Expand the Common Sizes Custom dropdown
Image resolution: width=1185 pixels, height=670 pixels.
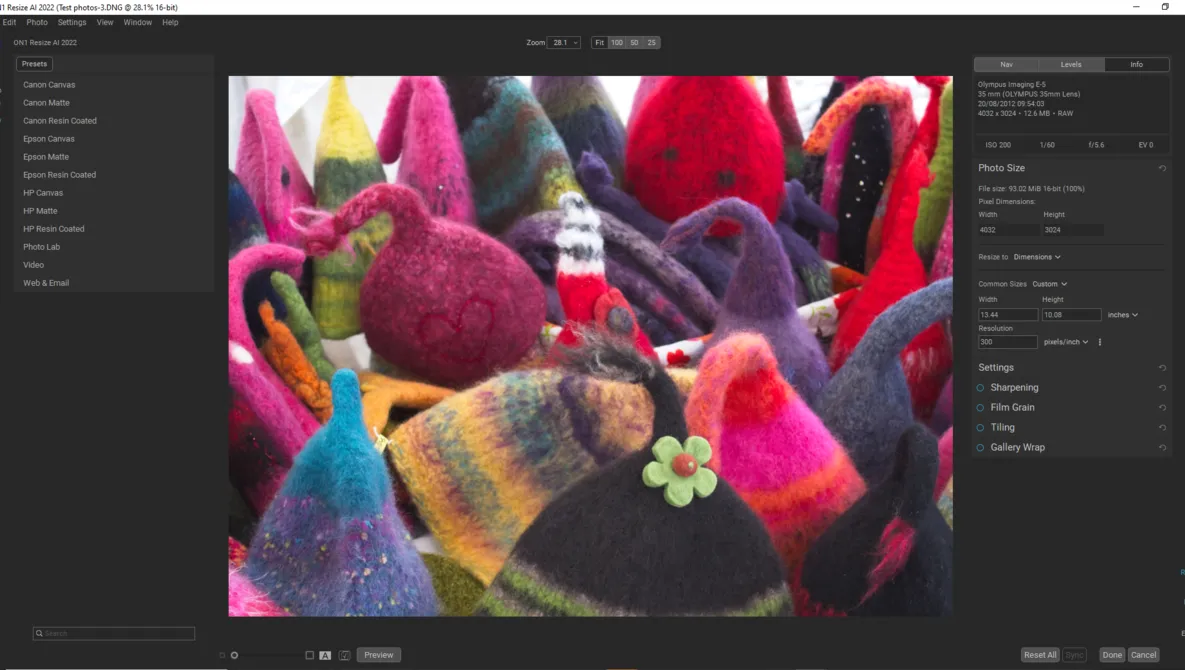pos(1050,284)
